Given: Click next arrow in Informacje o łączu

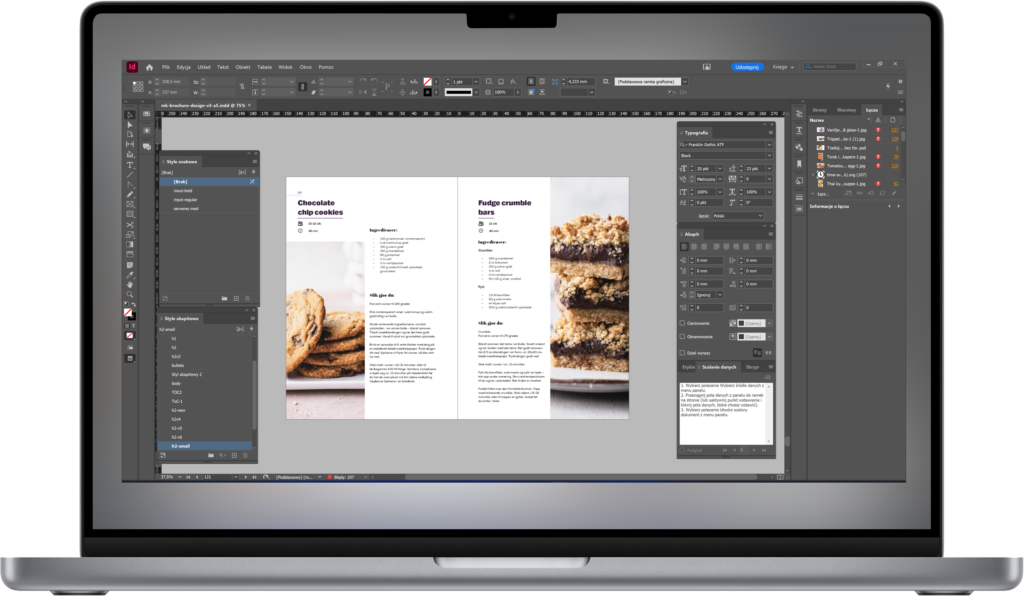Looking at the screenshot, I should [899, 206].
